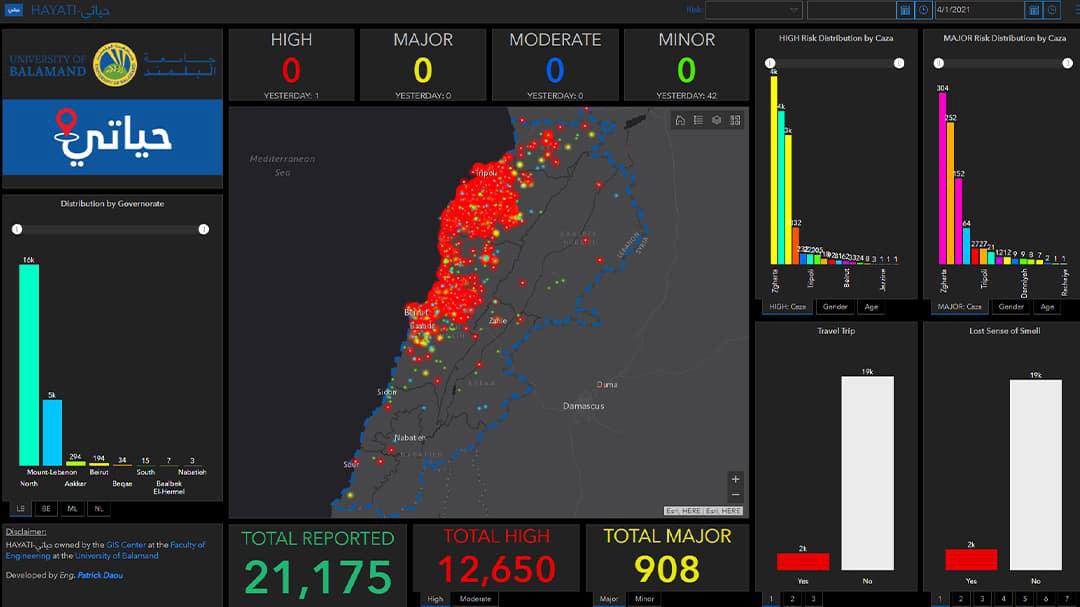Screen dimensions: 1080x607
Task: Open calendar picker for the empty date field
Action: click(x=905, y=10)
